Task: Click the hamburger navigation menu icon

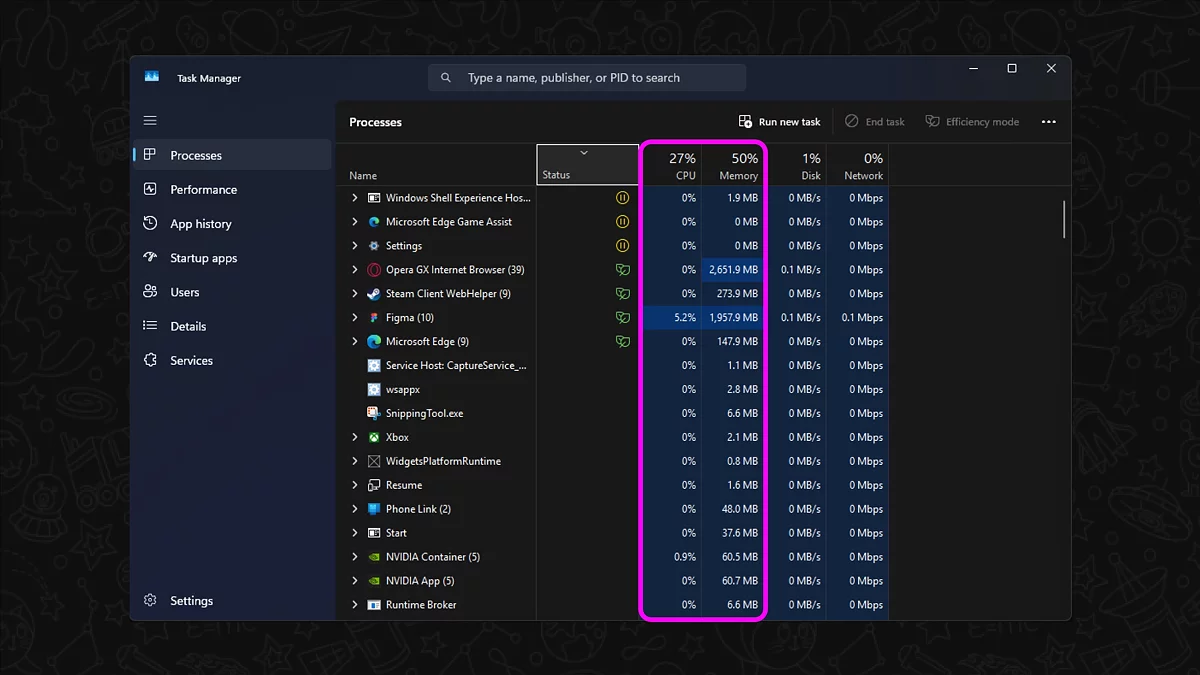Action: [150, 121]
